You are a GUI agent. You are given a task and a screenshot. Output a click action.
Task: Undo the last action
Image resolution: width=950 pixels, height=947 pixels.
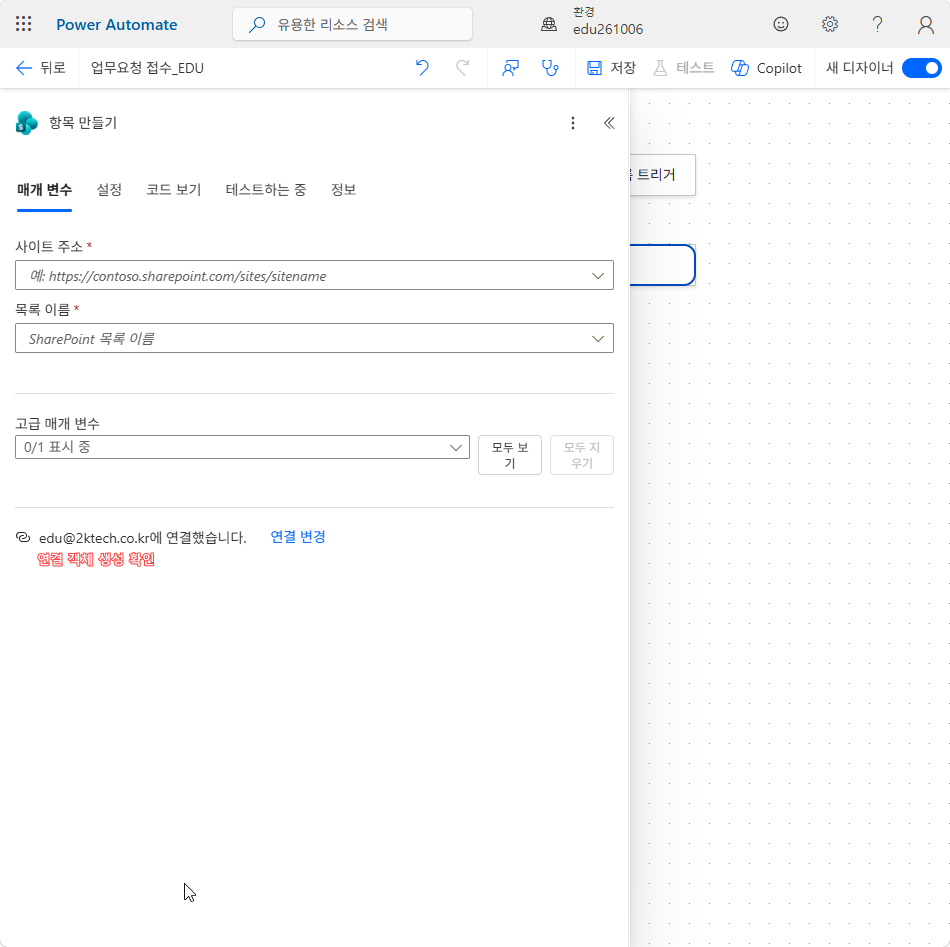422,68
